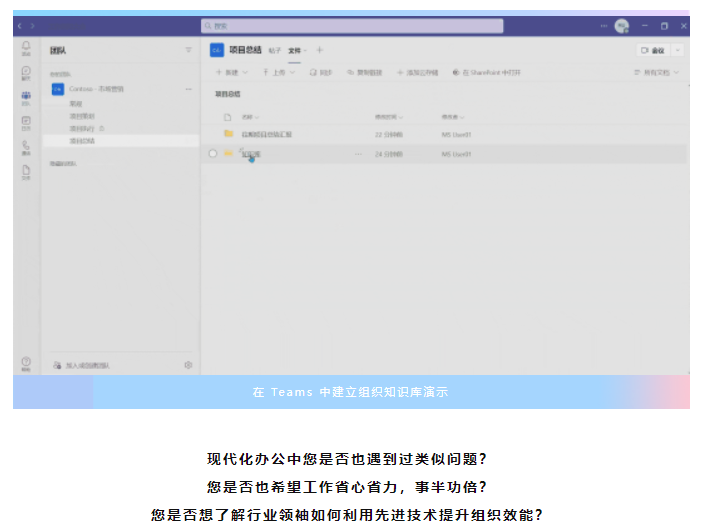Open the 知识库 folder name
The height and width of the screenshot is (530, 707).
tap(251, 154)
